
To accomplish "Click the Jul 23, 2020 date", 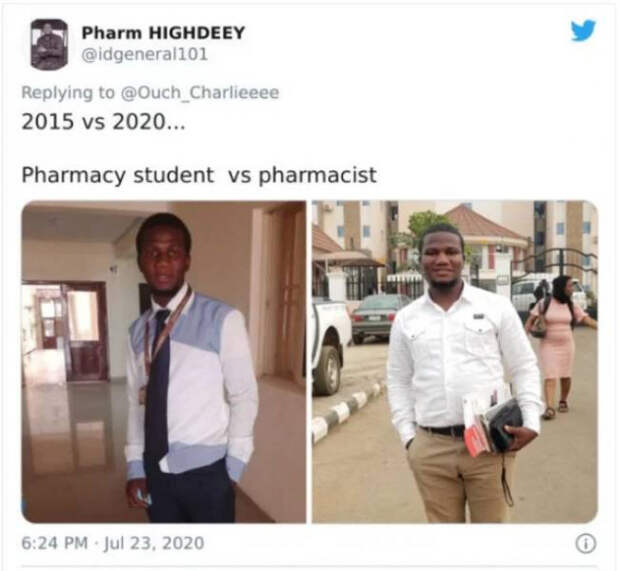I will 154,543.
